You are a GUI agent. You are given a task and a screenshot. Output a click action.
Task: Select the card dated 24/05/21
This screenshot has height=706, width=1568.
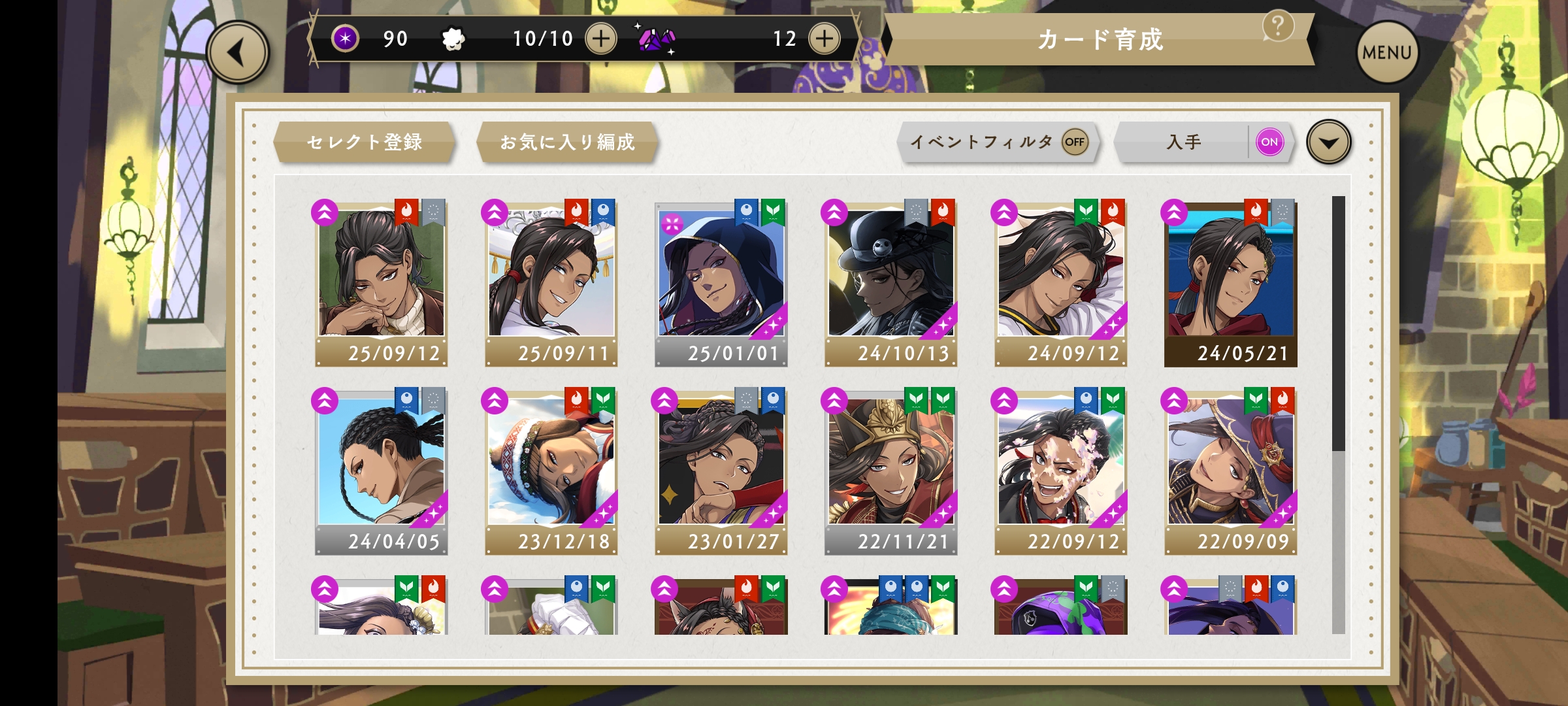(1230, 284)
